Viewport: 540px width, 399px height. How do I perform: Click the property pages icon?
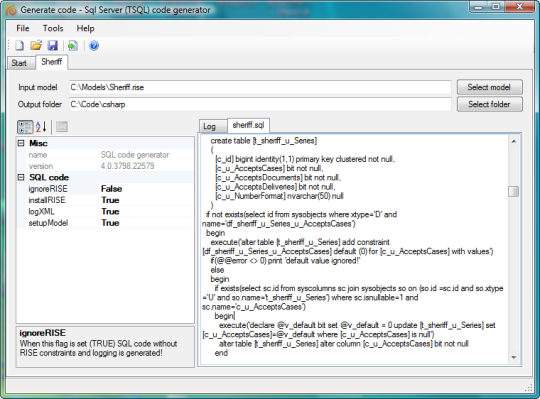[62, 127]
